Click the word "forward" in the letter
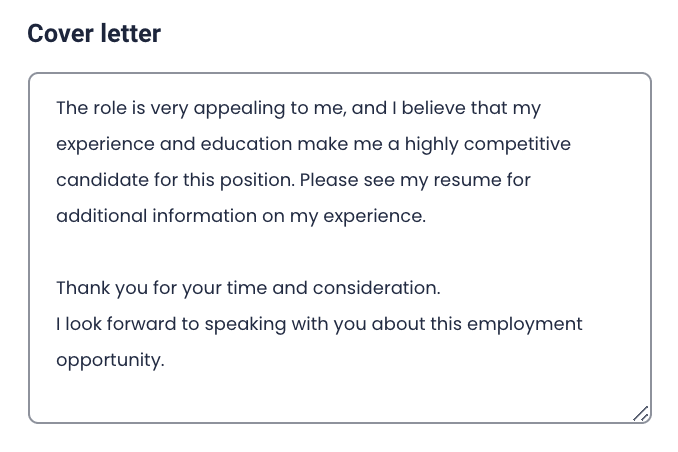 coord(141,324)
